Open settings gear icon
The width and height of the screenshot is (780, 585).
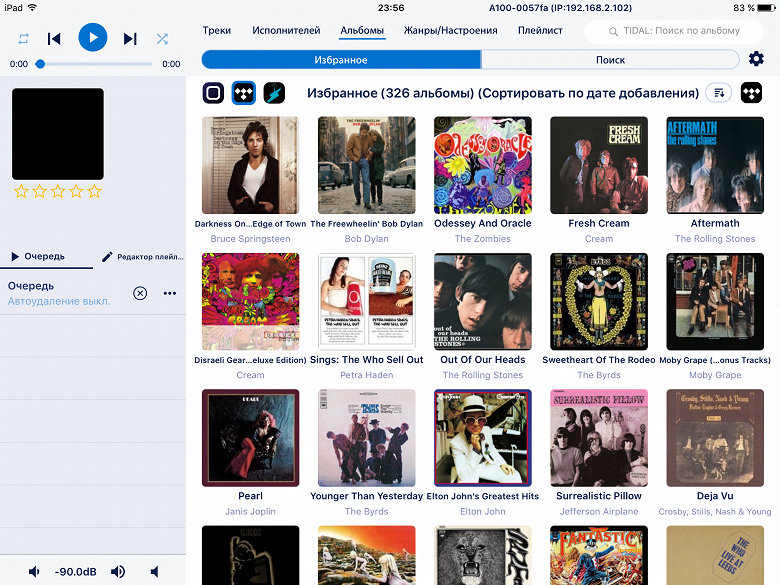coord(756,59)
